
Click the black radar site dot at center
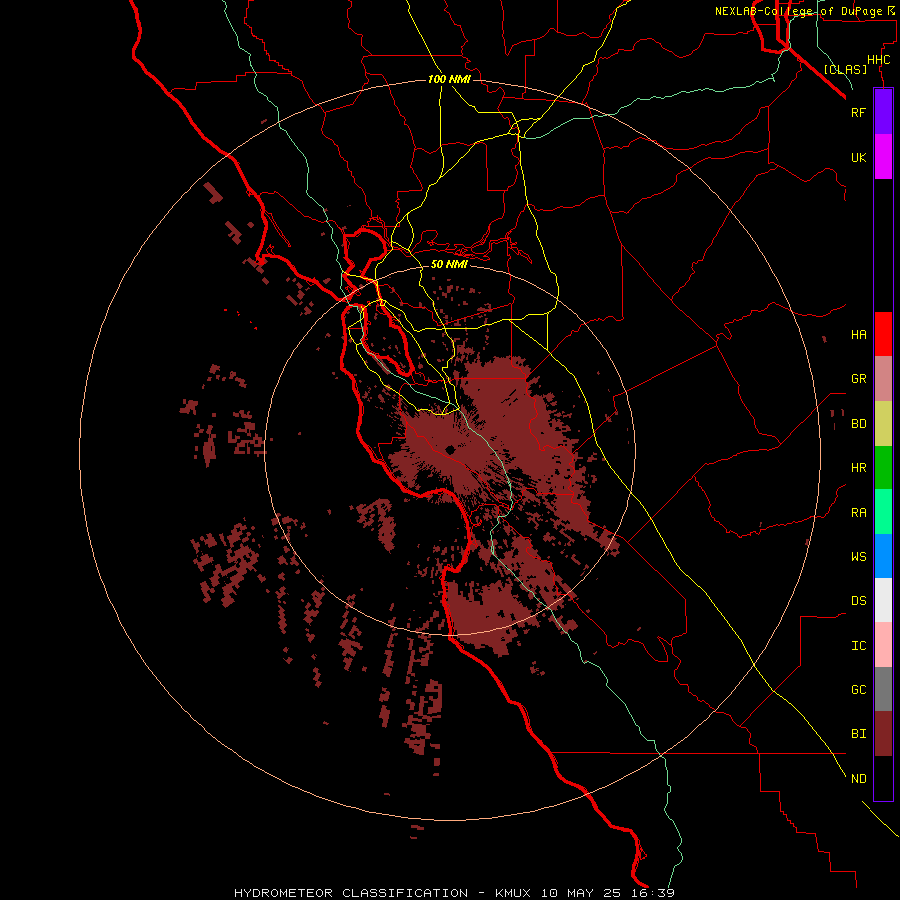click(x=450, y=450)
